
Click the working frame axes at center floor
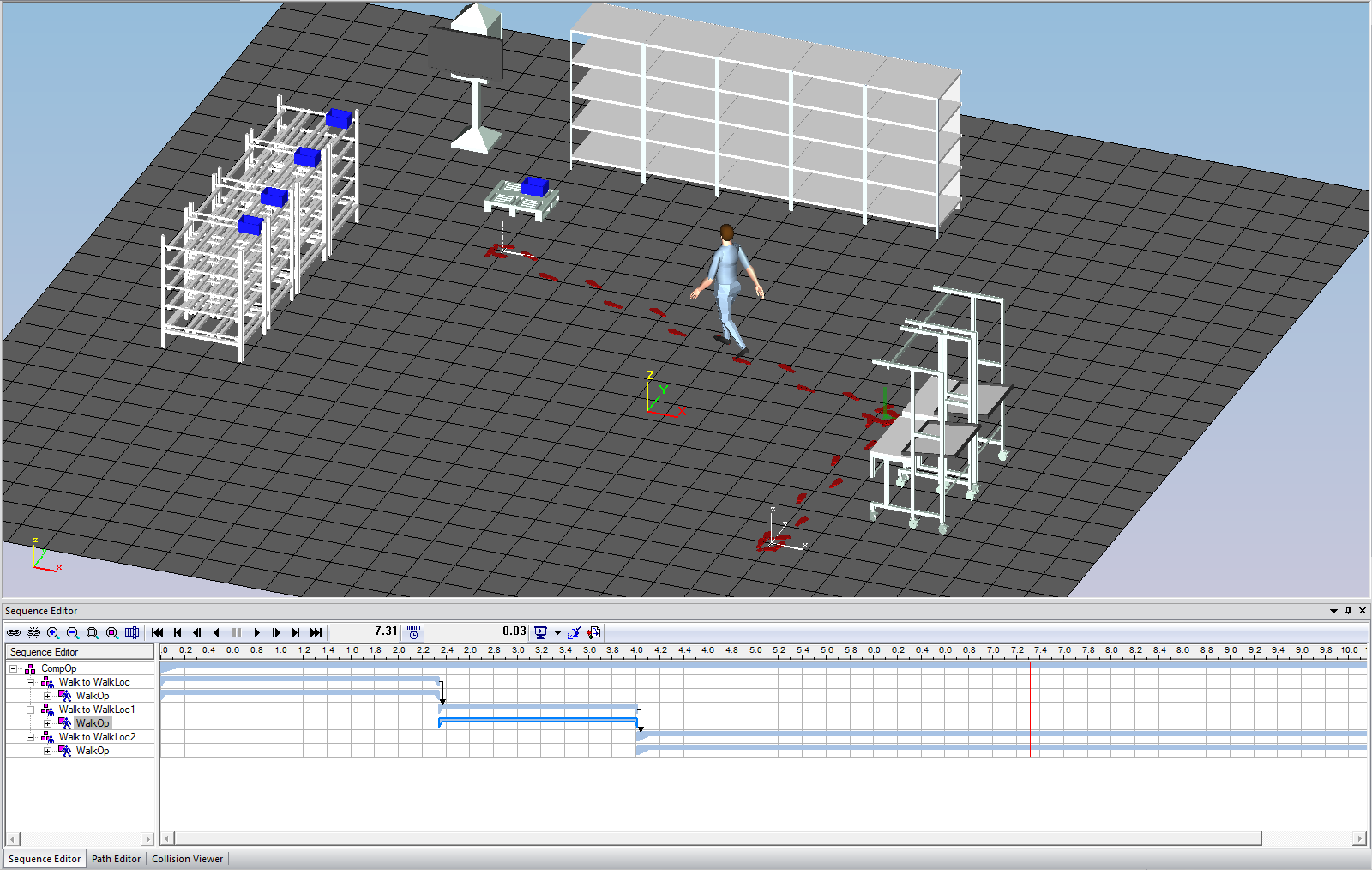click(x=663, y=397)
